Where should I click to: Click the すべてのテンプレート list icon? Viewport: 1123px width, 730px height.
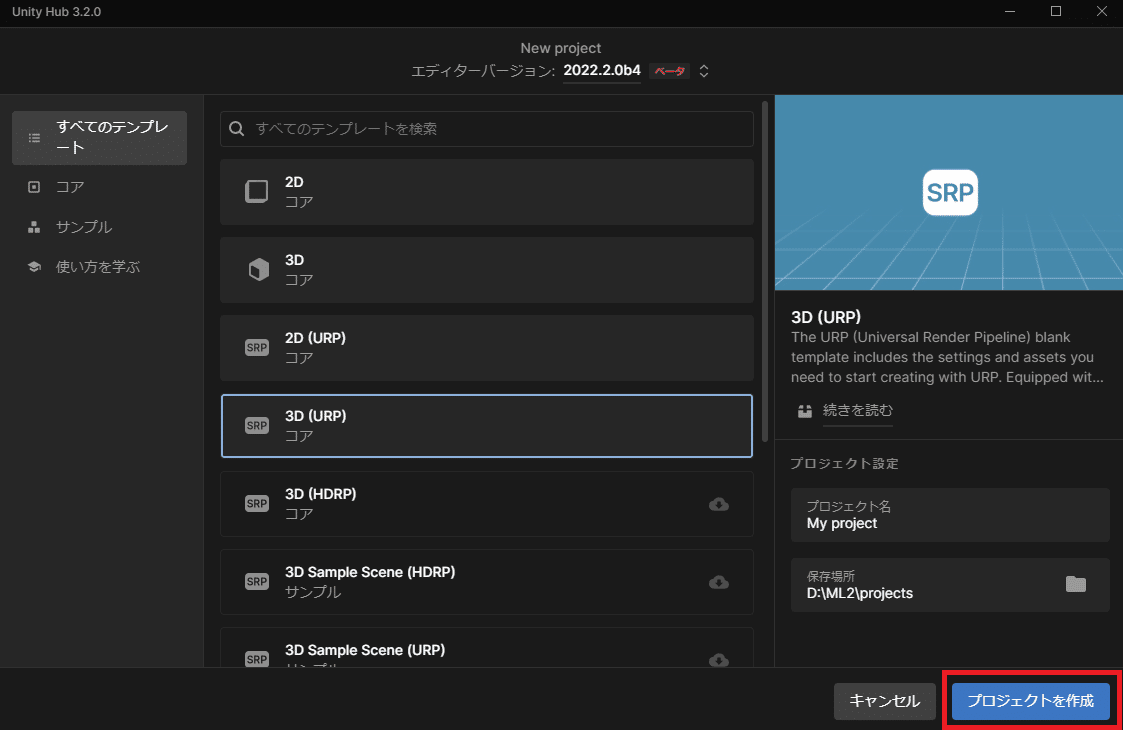click(33, 137)
